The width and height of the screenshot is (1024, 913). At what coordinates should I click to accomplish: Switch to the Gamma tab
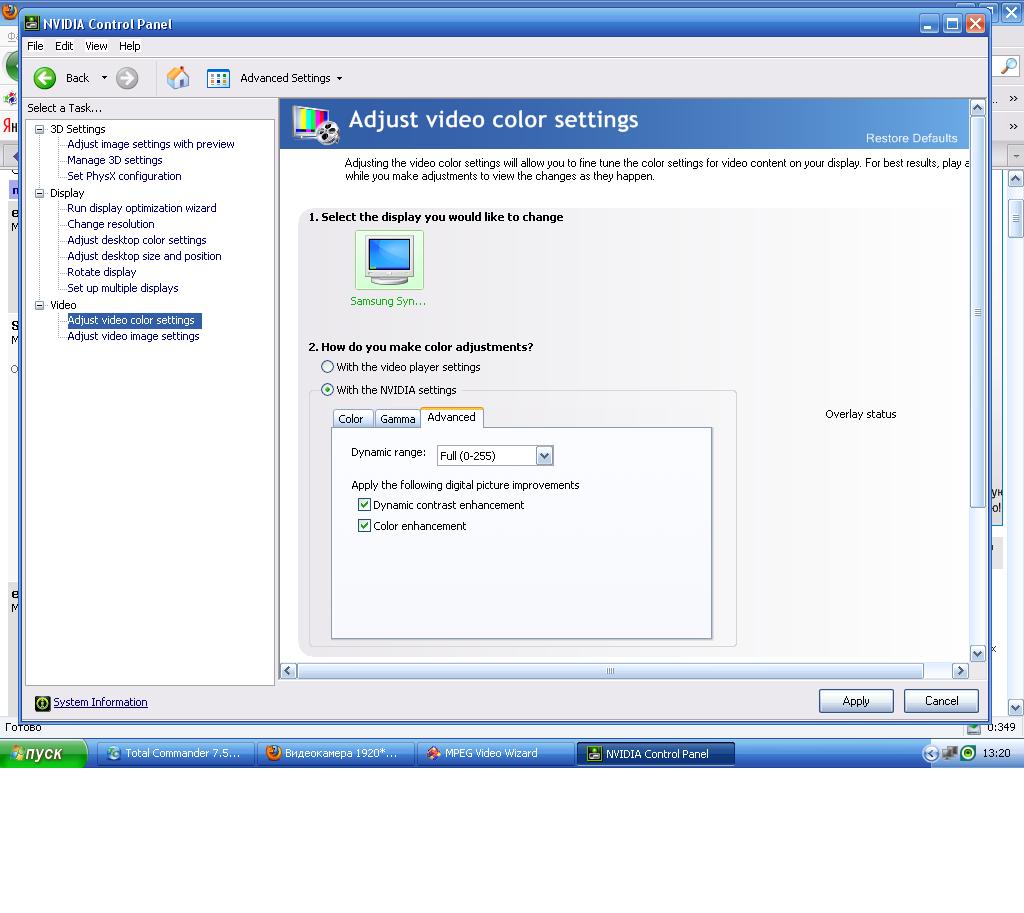pyautogui.click(x=397, y=419)
